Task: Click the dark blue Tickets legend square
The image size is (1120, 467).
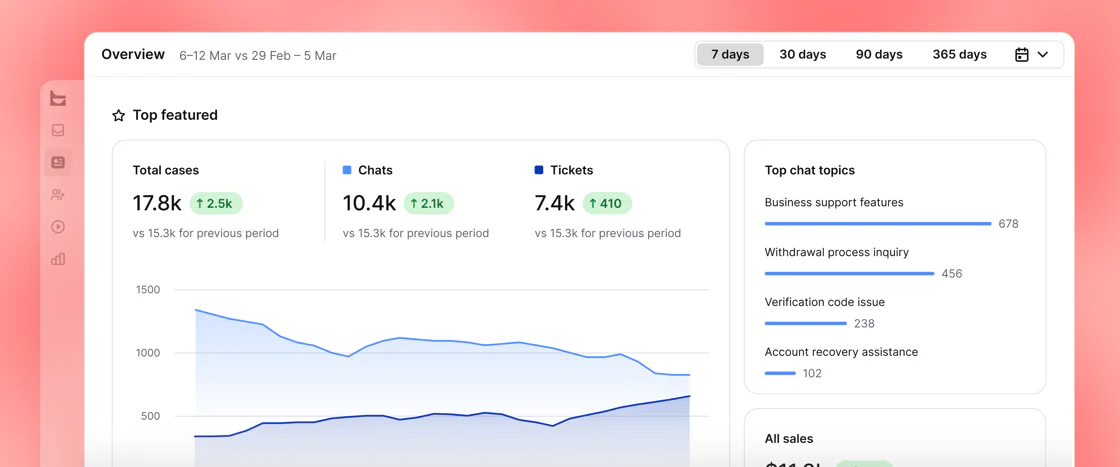Action: [x=539, y=171]
